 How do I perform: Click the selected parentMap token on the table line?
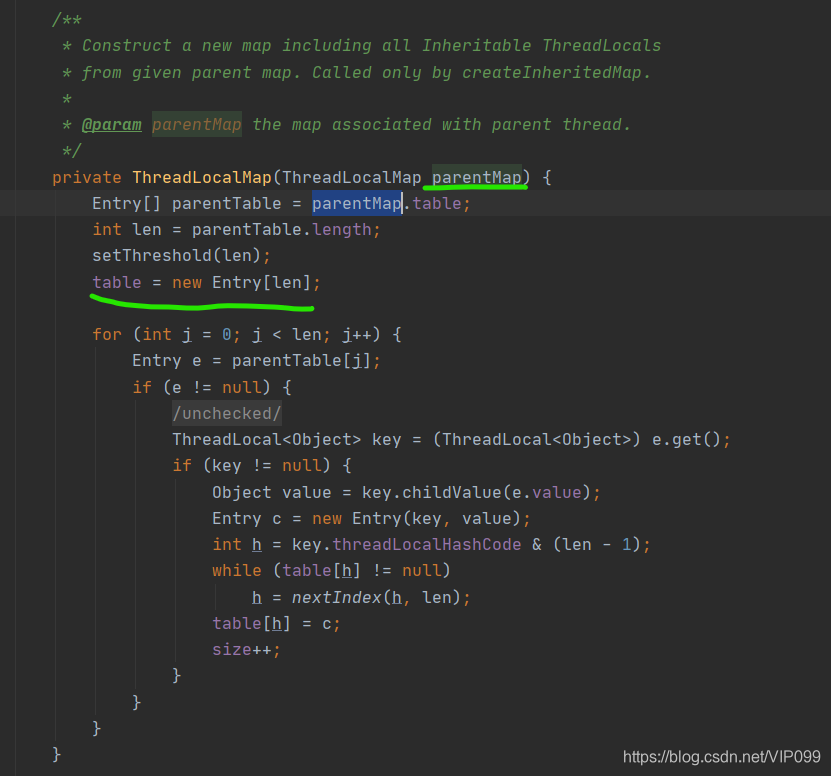356,203
